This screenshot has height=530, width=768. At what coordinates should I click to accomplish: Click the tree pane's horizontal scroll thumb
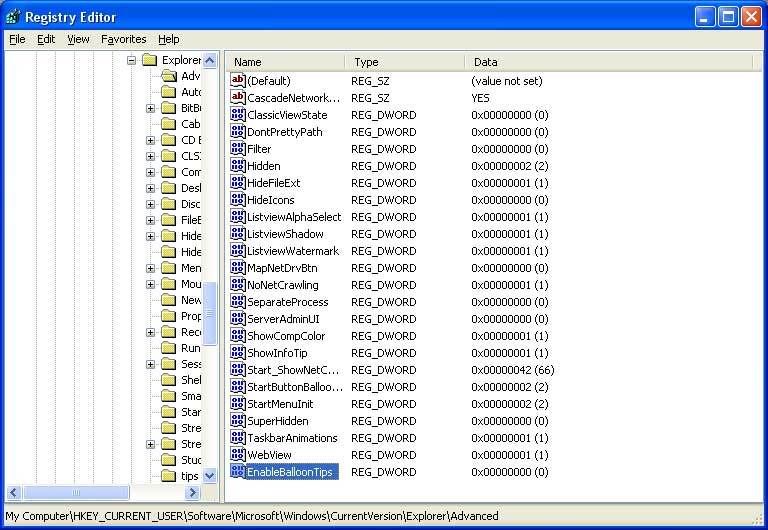pos(76,492)
